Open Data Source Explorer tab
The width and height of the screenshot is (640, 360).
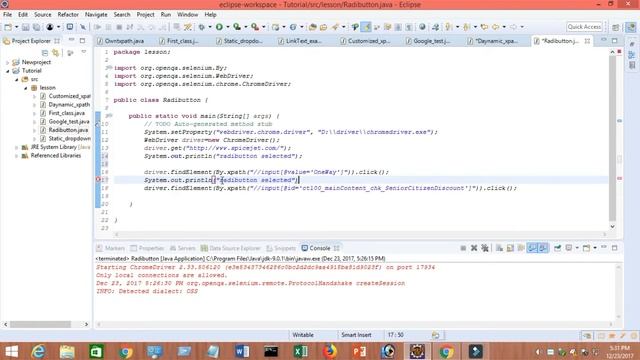click(x=230, y=248)
